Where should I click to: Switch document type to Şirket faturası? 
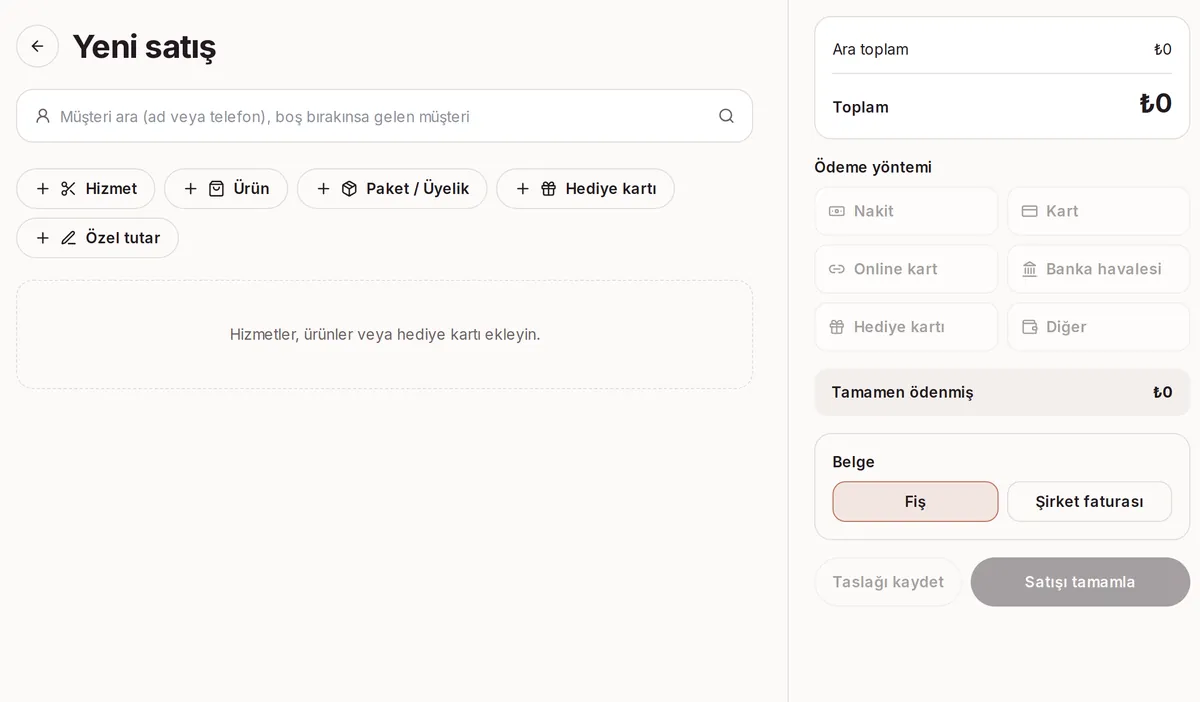point(1089,502)
